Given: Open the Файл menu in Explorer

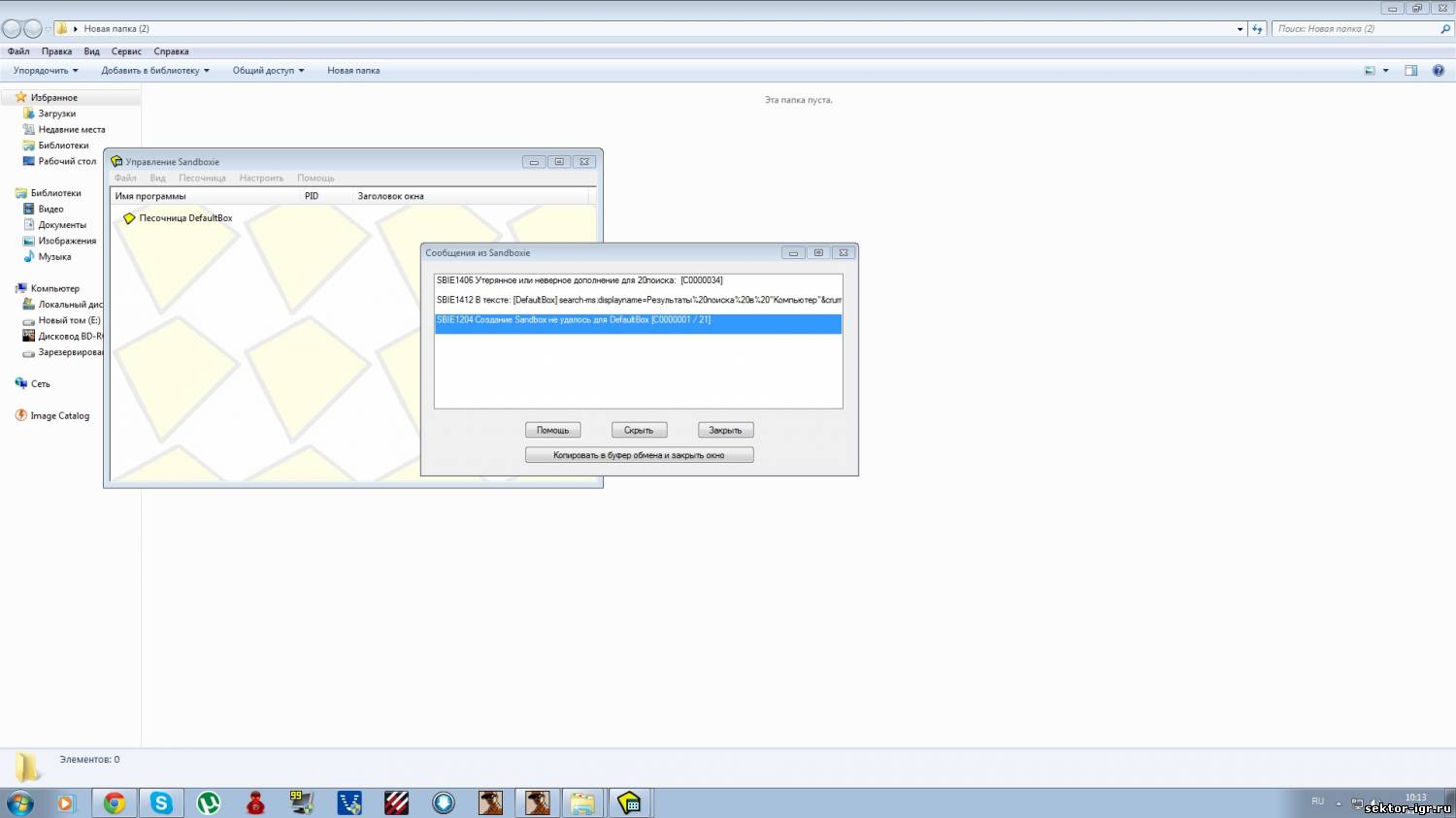Looking at the screenshot, I should (x=18, y=51).
